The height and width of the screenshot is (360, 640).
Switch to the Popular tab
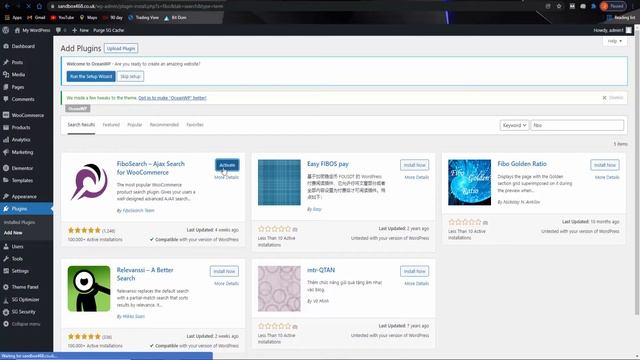(135, 125)
